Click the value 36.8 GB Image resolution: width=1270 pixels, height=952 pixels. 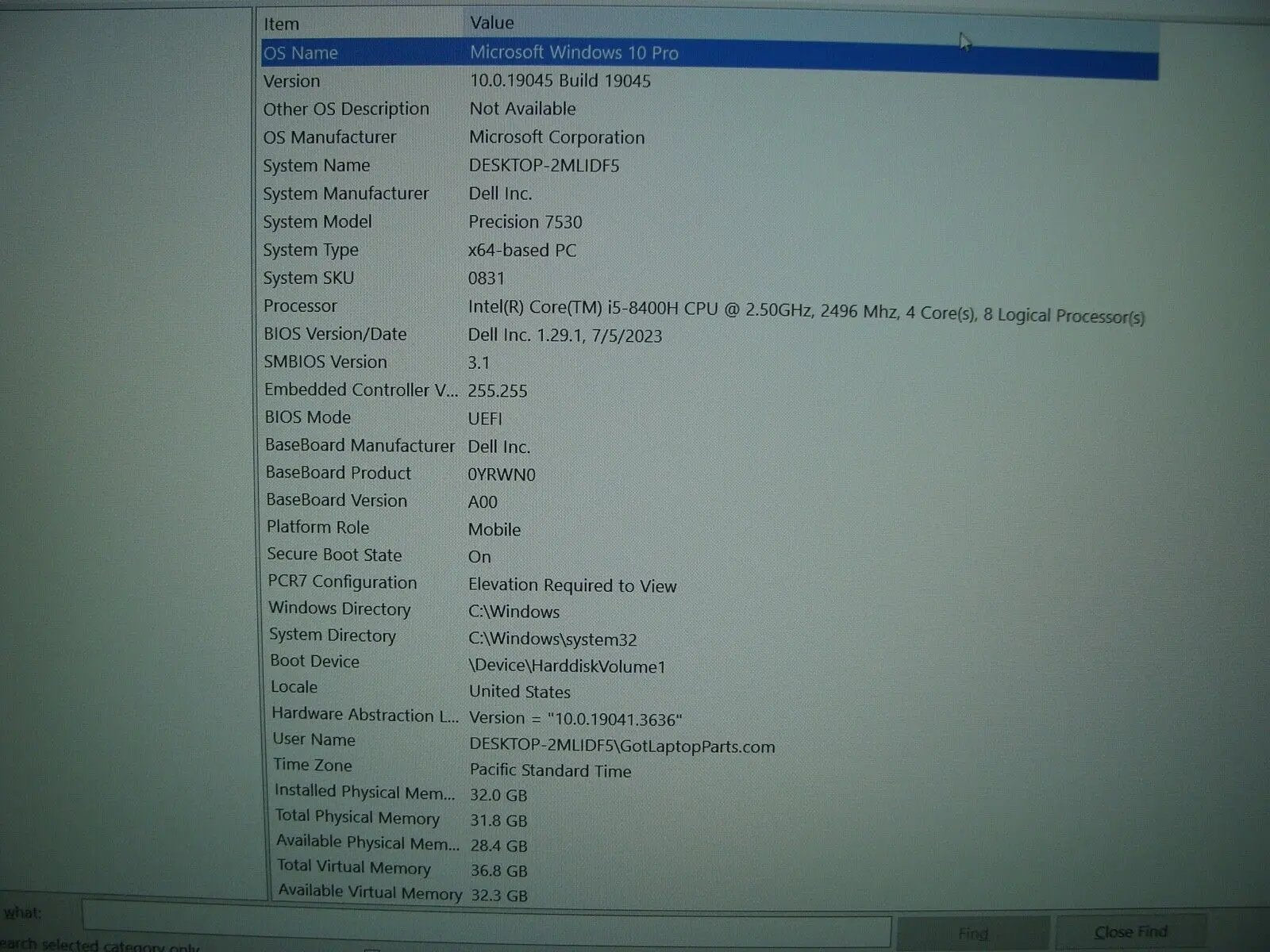point(498,871)
